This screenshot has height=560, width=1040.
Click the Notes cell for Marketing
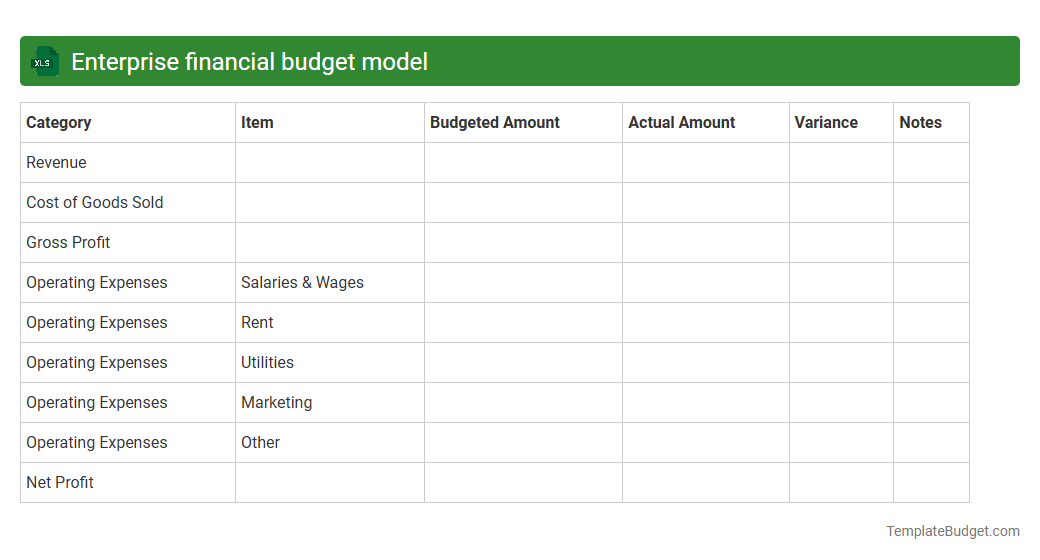pyautogui.click(x=931, y=403)
